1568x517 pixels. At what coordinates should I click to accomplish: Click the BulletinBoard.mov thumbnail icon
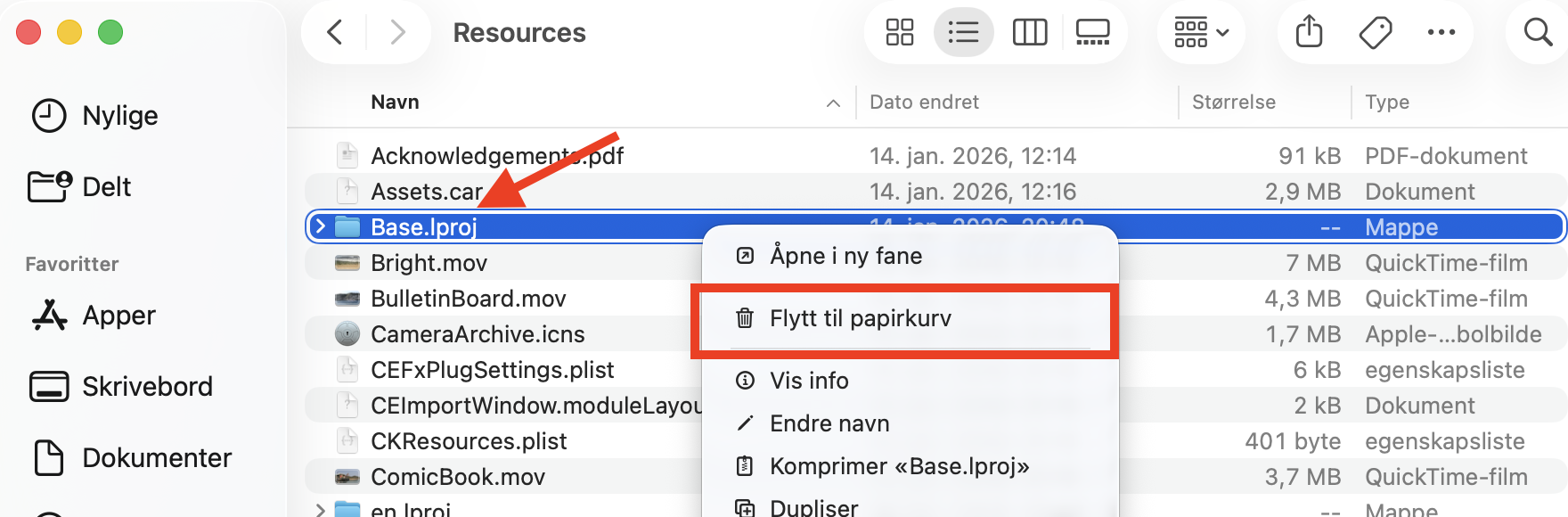(x=347, y=299)
